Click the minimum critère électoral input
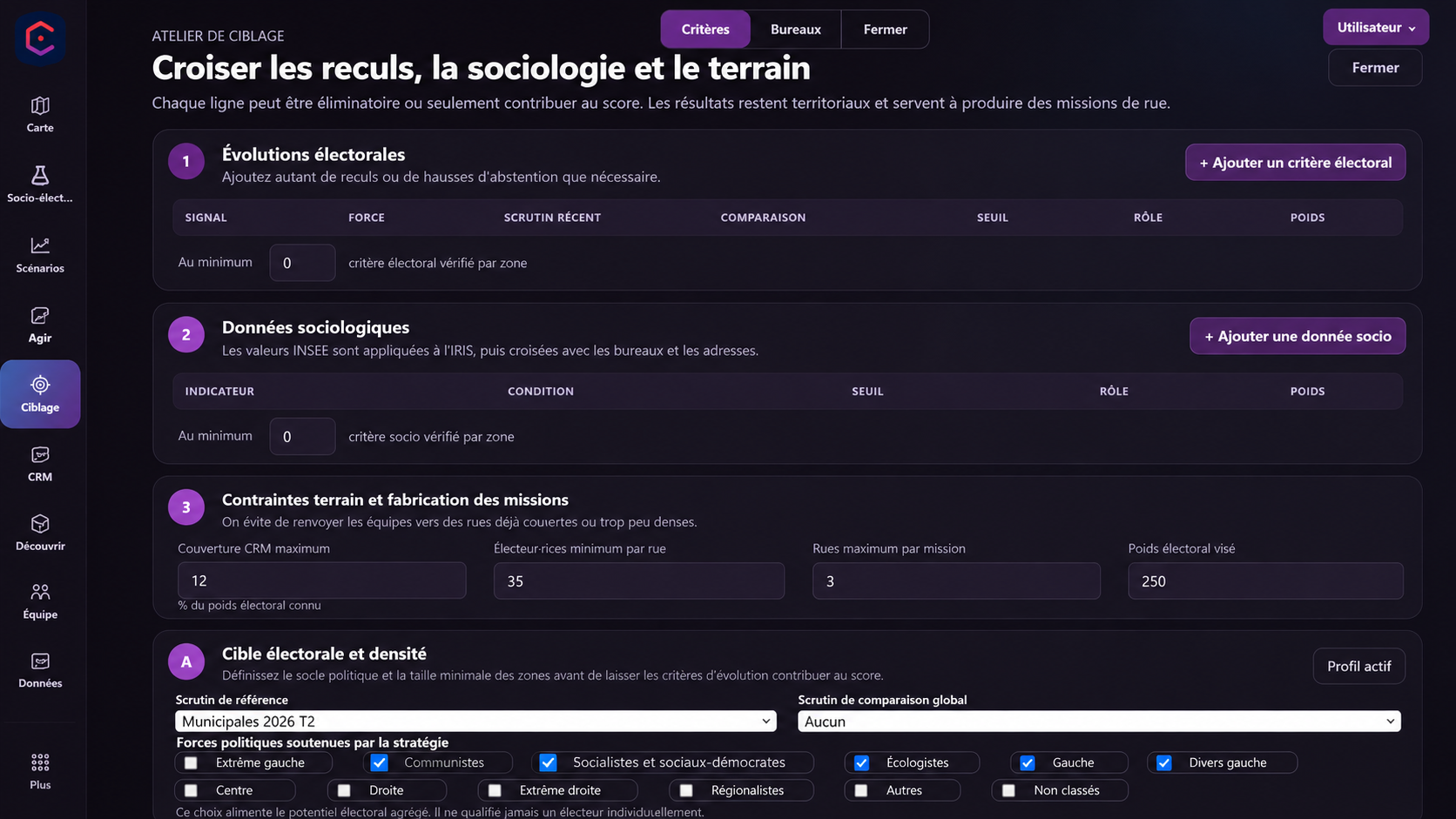1456x819 pixels. (302, 263)
